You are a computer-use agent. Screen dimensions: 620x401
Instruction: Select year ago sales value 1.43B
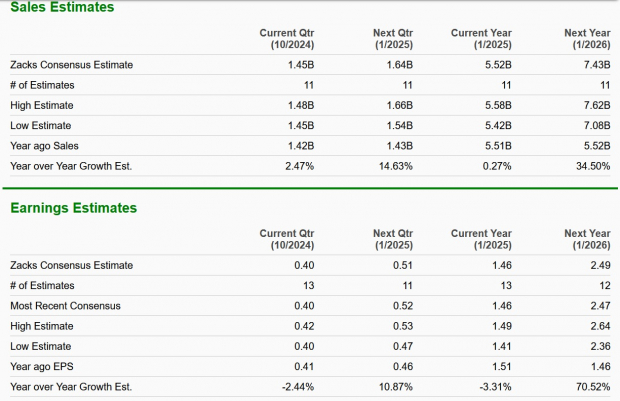(399, 146)
